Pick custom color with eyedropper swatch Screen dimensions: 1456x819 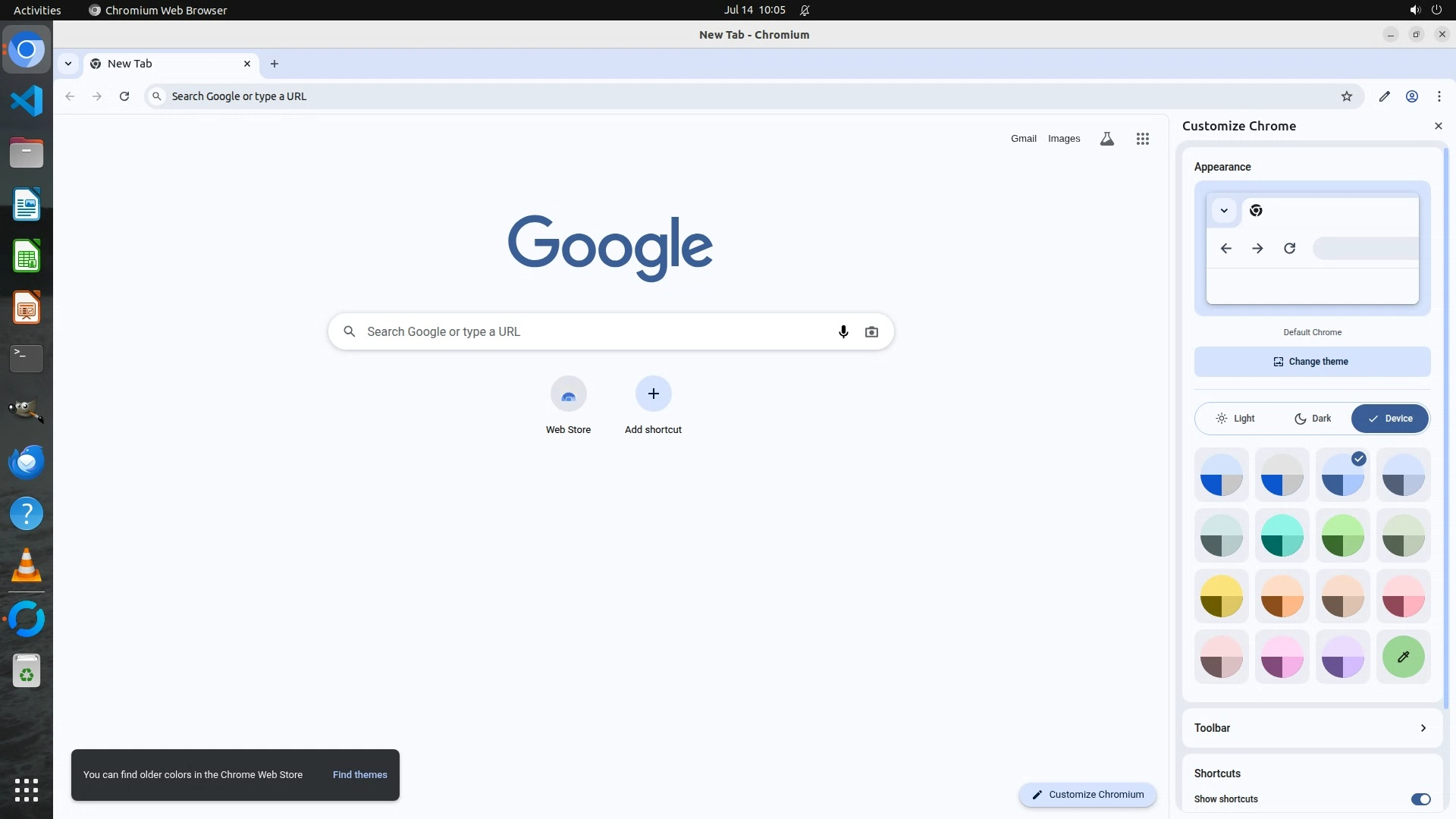1403,657
